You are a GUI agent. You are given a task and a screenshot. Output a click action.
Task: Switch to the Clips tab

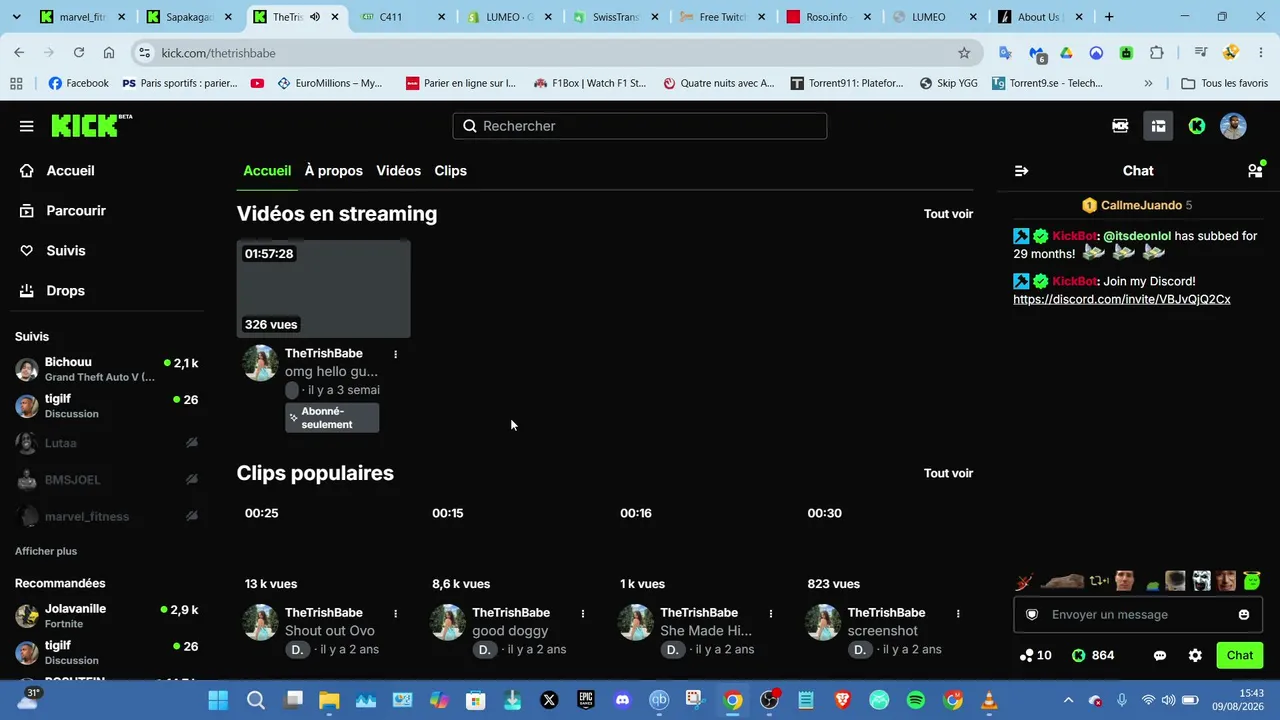[450, 171]
